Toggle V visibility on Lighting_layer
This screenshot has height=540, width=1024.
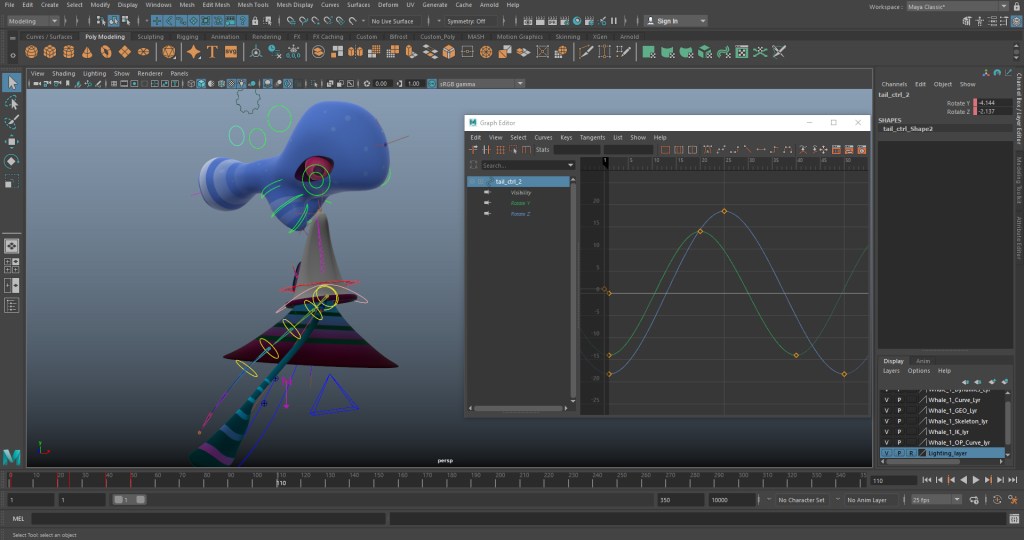[886, 453]
